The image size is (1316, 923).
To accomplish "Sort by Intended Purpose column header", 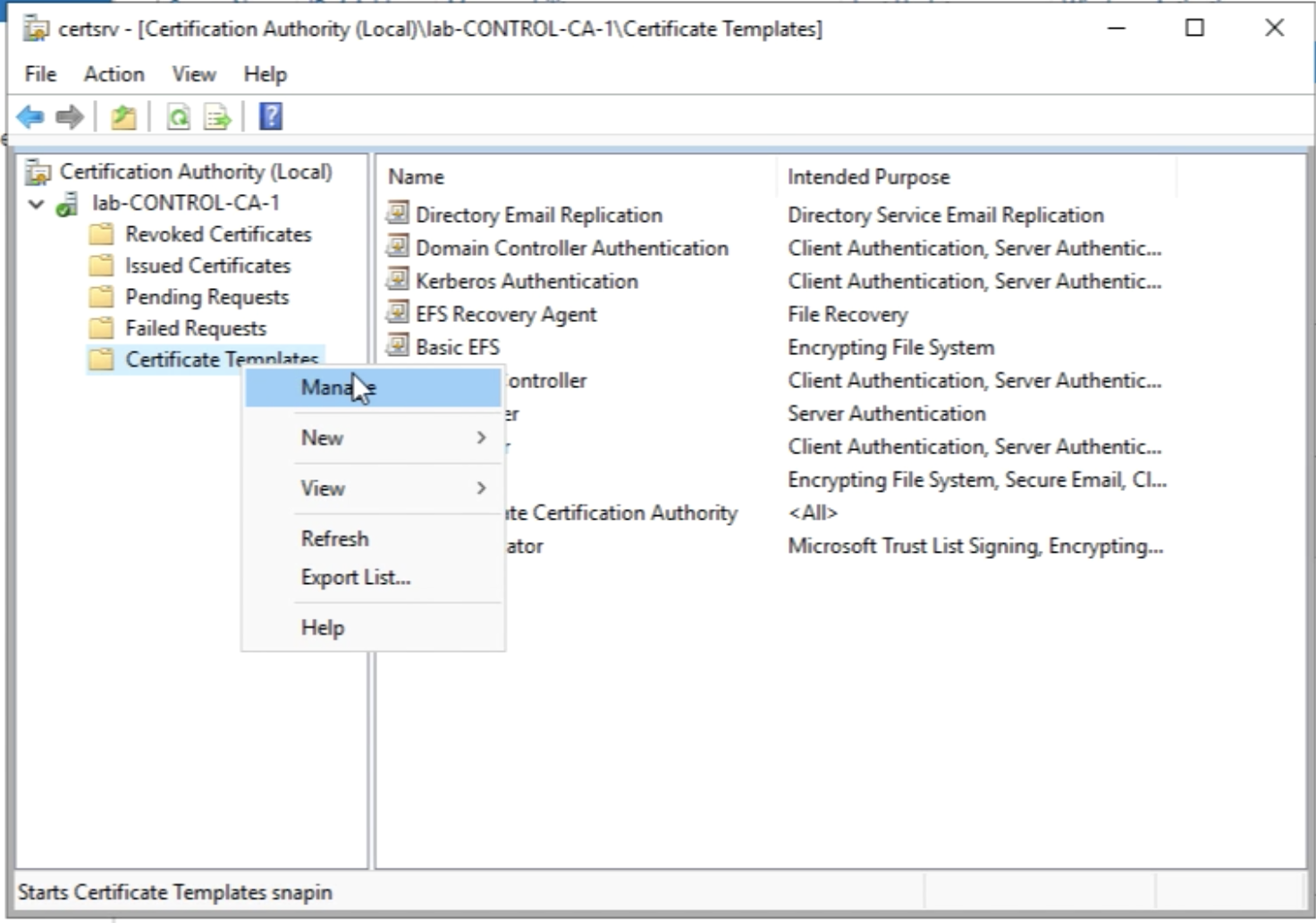I will click(868, 177).
